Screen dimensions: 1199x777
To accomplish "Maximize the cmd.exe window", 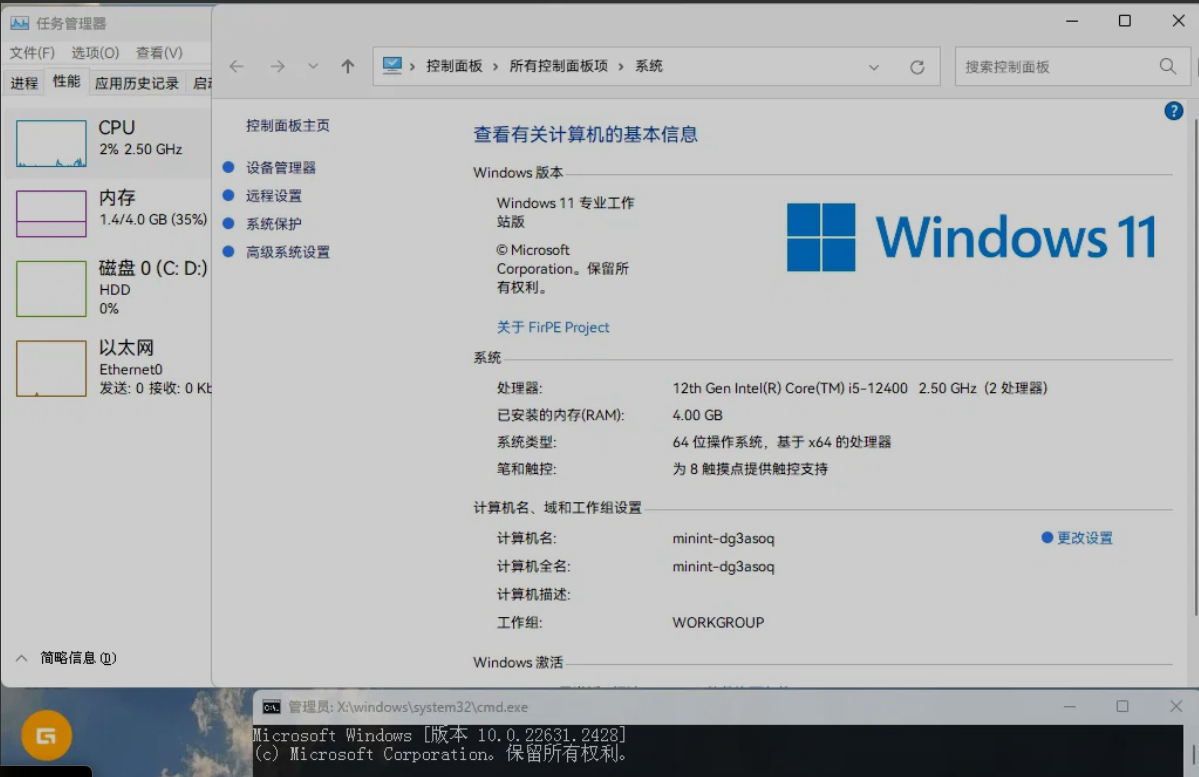I will click(1122, 706).
